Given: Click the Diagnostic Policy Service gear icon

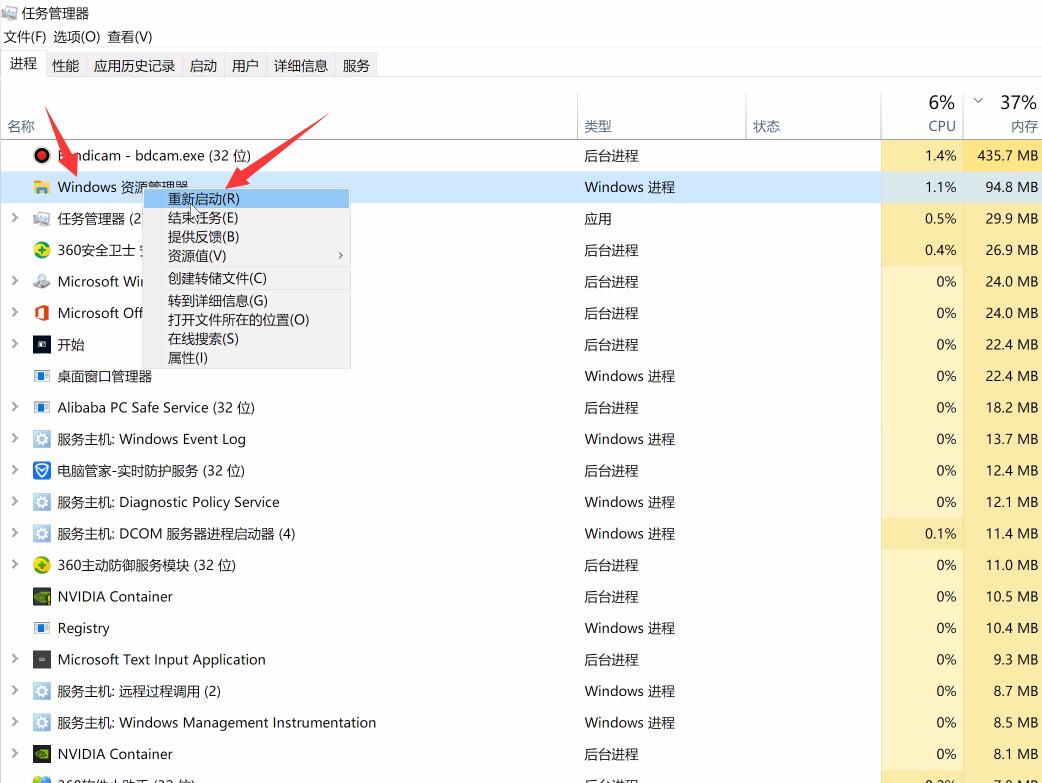Looking at the screenshot, I should click(x=42, y=502).
